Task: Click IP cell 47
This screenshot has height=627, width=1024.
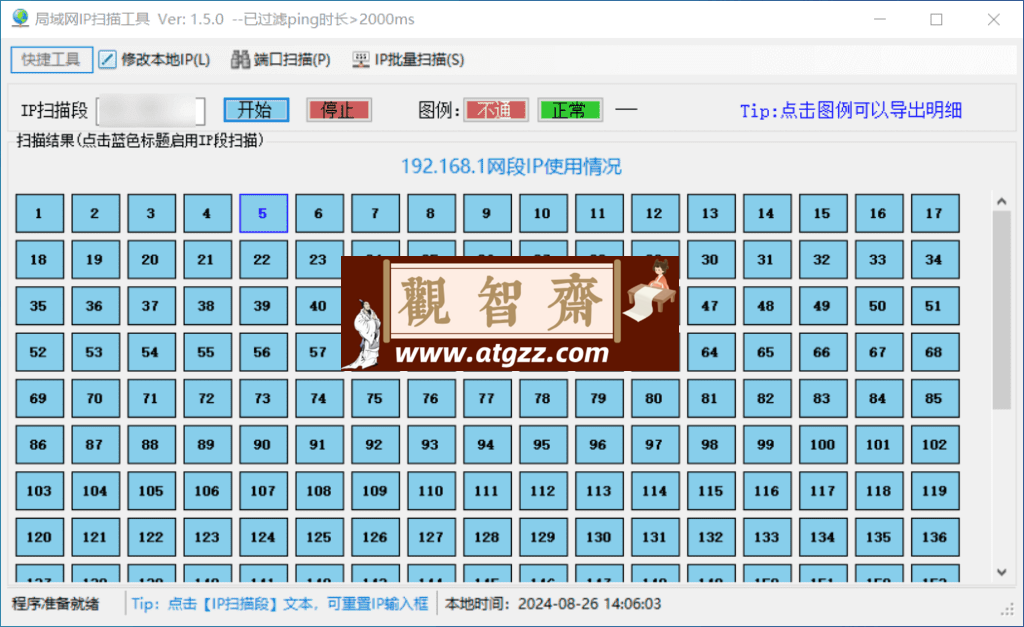Action: [711, 306]
